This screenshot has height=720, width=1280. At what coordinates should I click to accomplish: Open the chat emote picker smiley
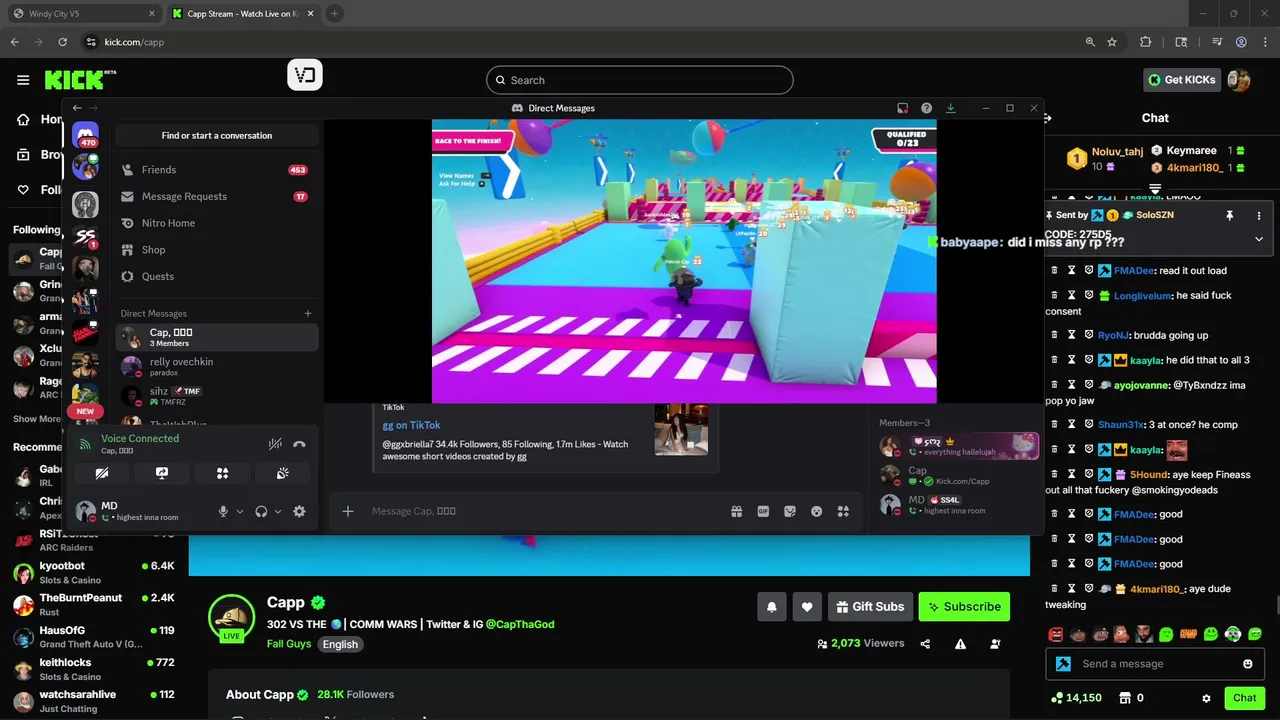click(1248, 664)
